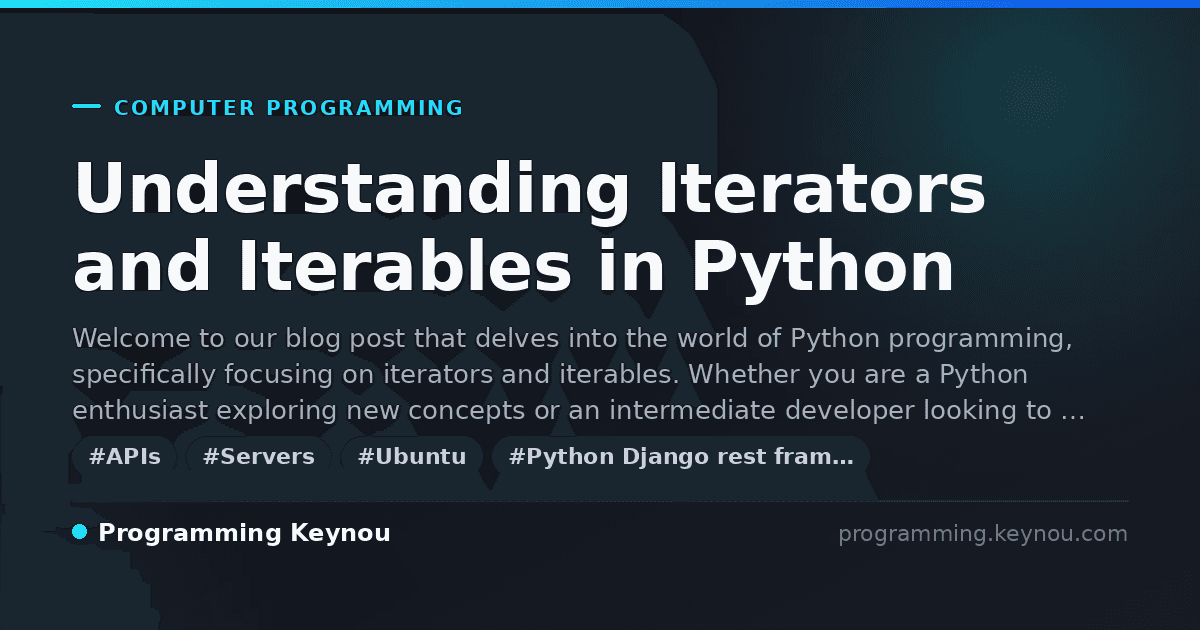The height and width of the screenshot is (630, 1200).
Task: Click the Programming Keynou site name
Action: tap(244, 533)
